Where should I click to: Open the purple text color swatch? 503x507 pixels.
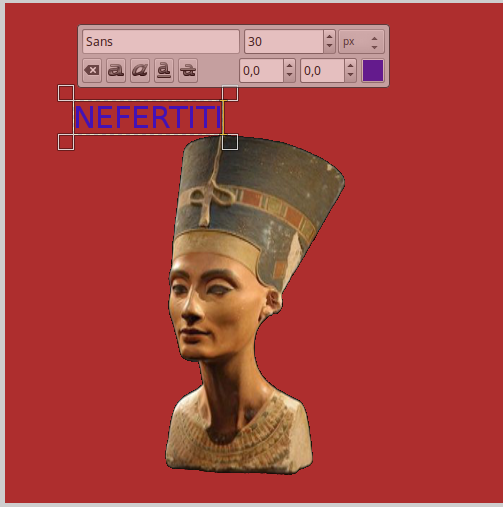pyautogui.click(x=373, y=71)
